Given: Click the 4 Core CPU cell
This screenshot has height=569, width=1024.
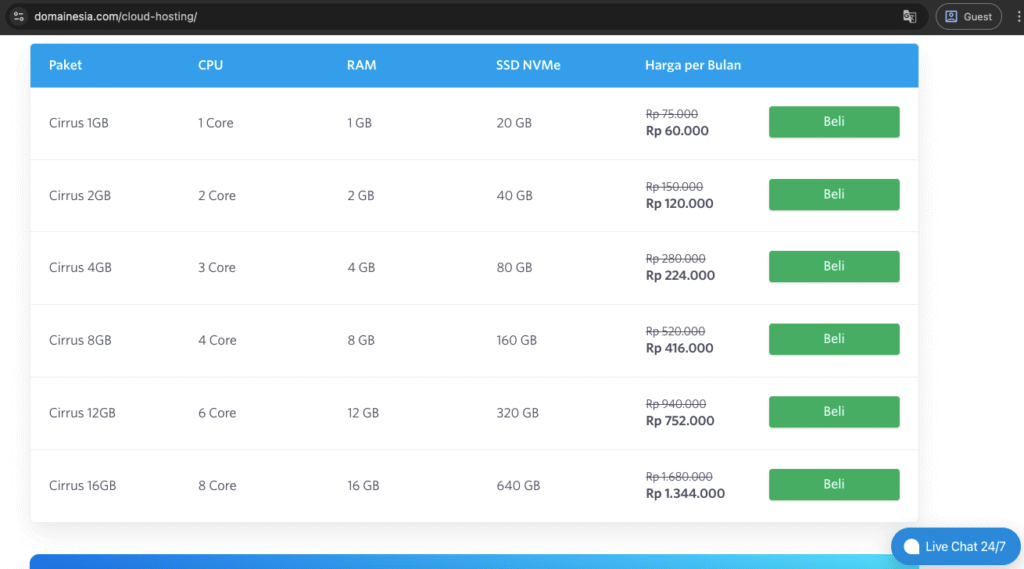Looking at the screenshot, I should (x=217, y=340).
